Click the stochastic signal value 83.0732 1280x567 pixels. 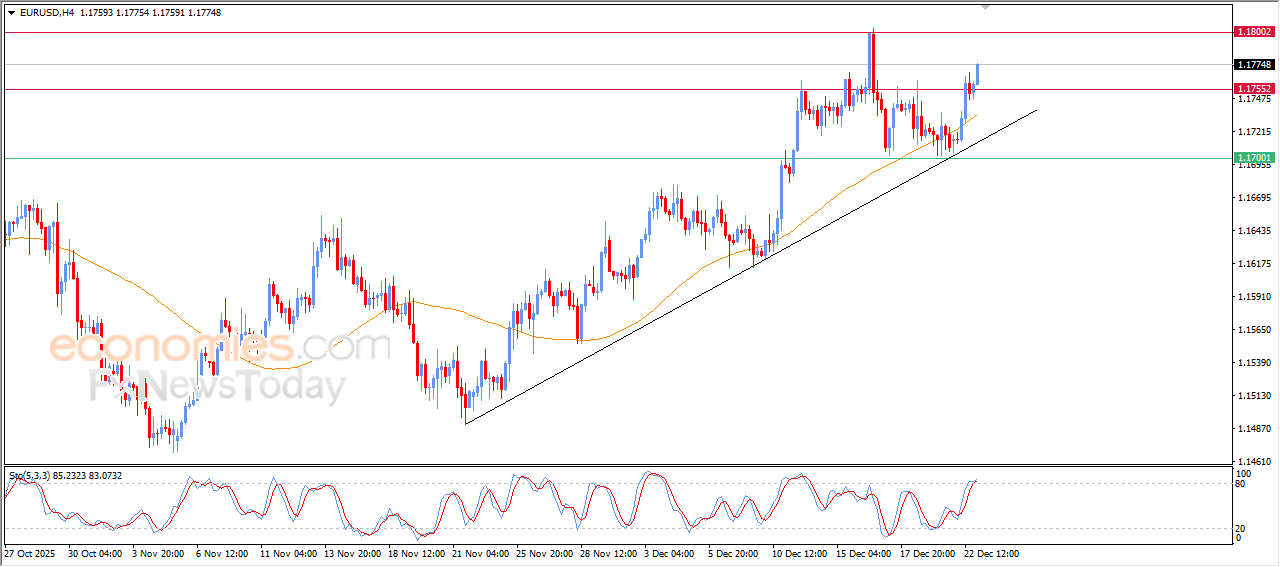point(106,476)
